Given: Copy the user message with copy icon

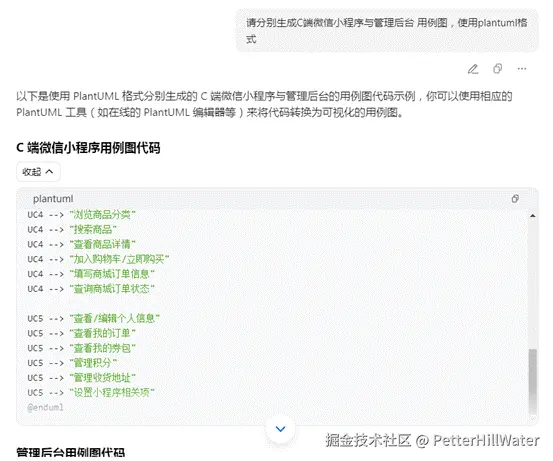Looking at the screenshot, I should 497,69.
